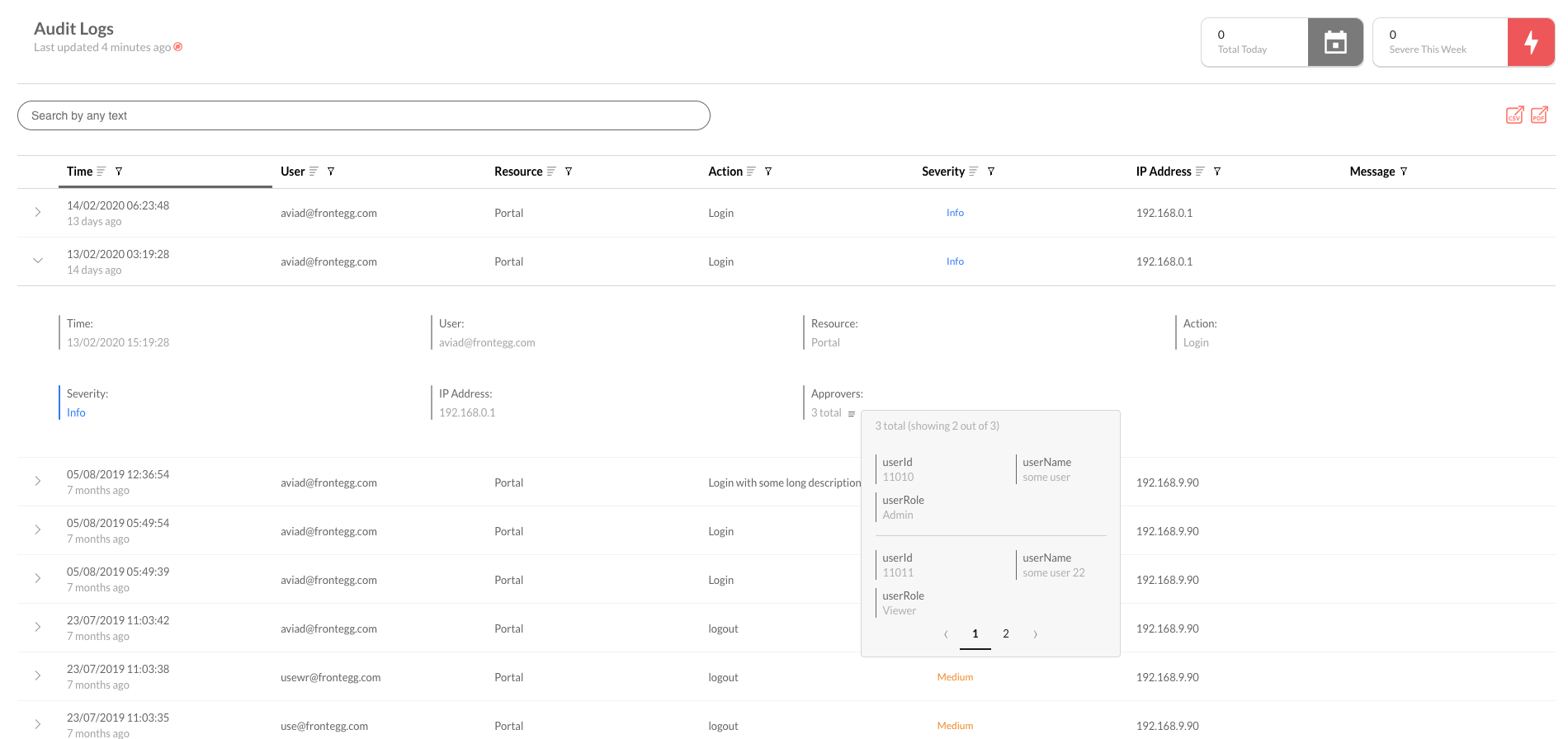This screenshot has width=1568, height=739.
Task: Click the IP Address column header label
Action: click(x=1164, y=172)
